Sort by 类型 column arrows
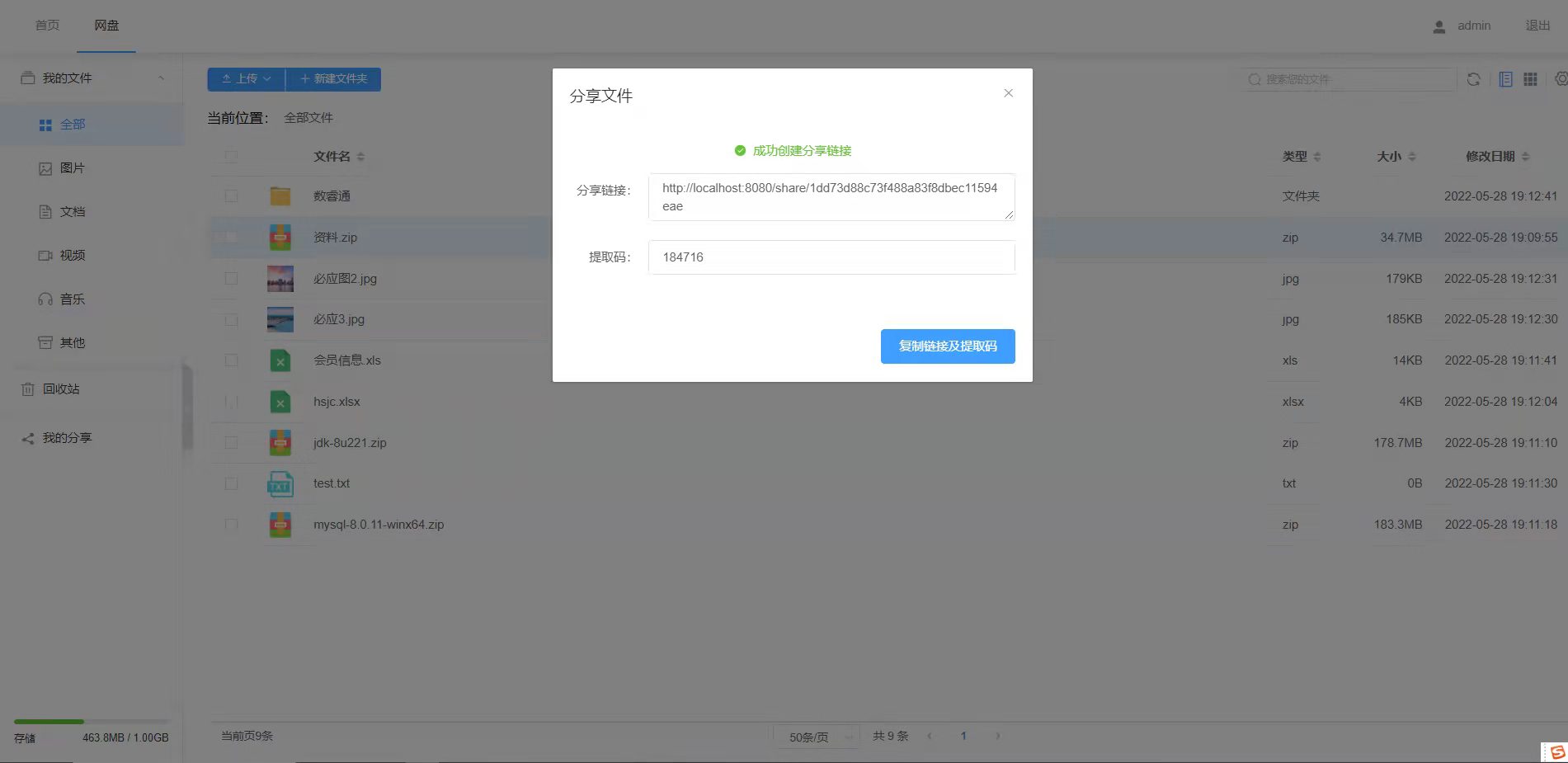The height and width of the screenshot is (763, 1568). click(1316, 157)
